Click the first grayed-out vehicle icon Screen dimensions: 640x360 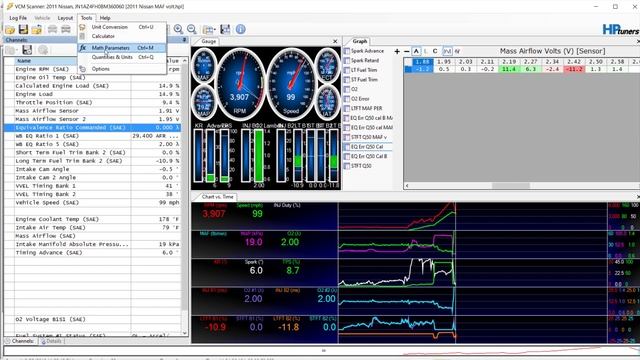(52, 29)
